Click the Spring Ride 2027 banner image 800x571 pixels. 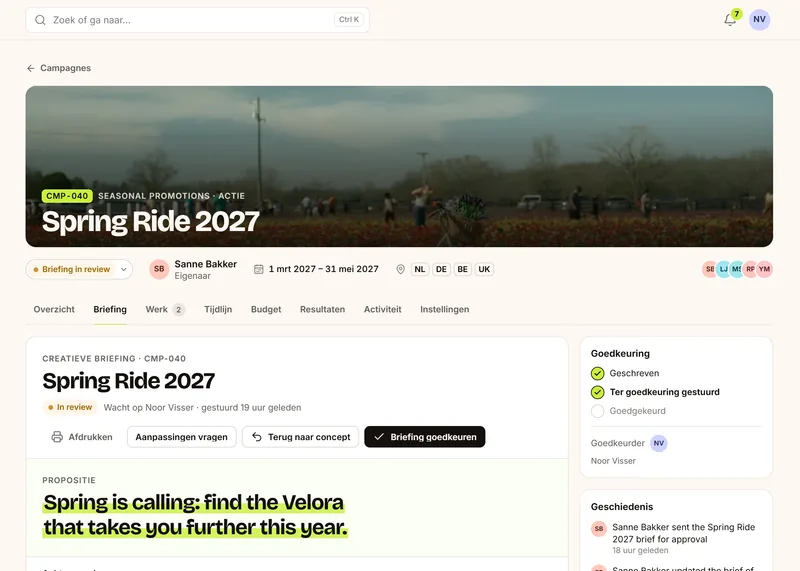click(399, 166)
